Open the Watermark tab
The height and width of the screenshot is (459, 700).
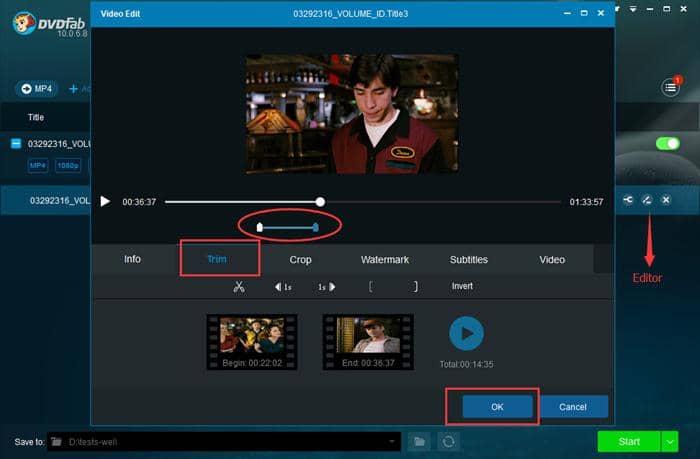[x=385, y=259]
